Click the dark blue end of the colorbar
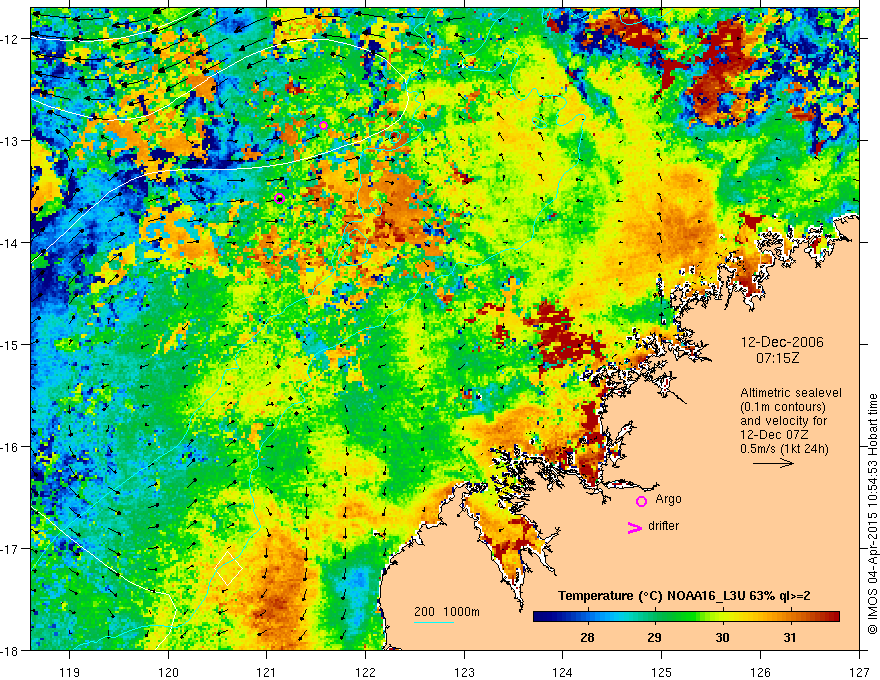This screenshot has width=880, height=680. (x=540, y=617)
